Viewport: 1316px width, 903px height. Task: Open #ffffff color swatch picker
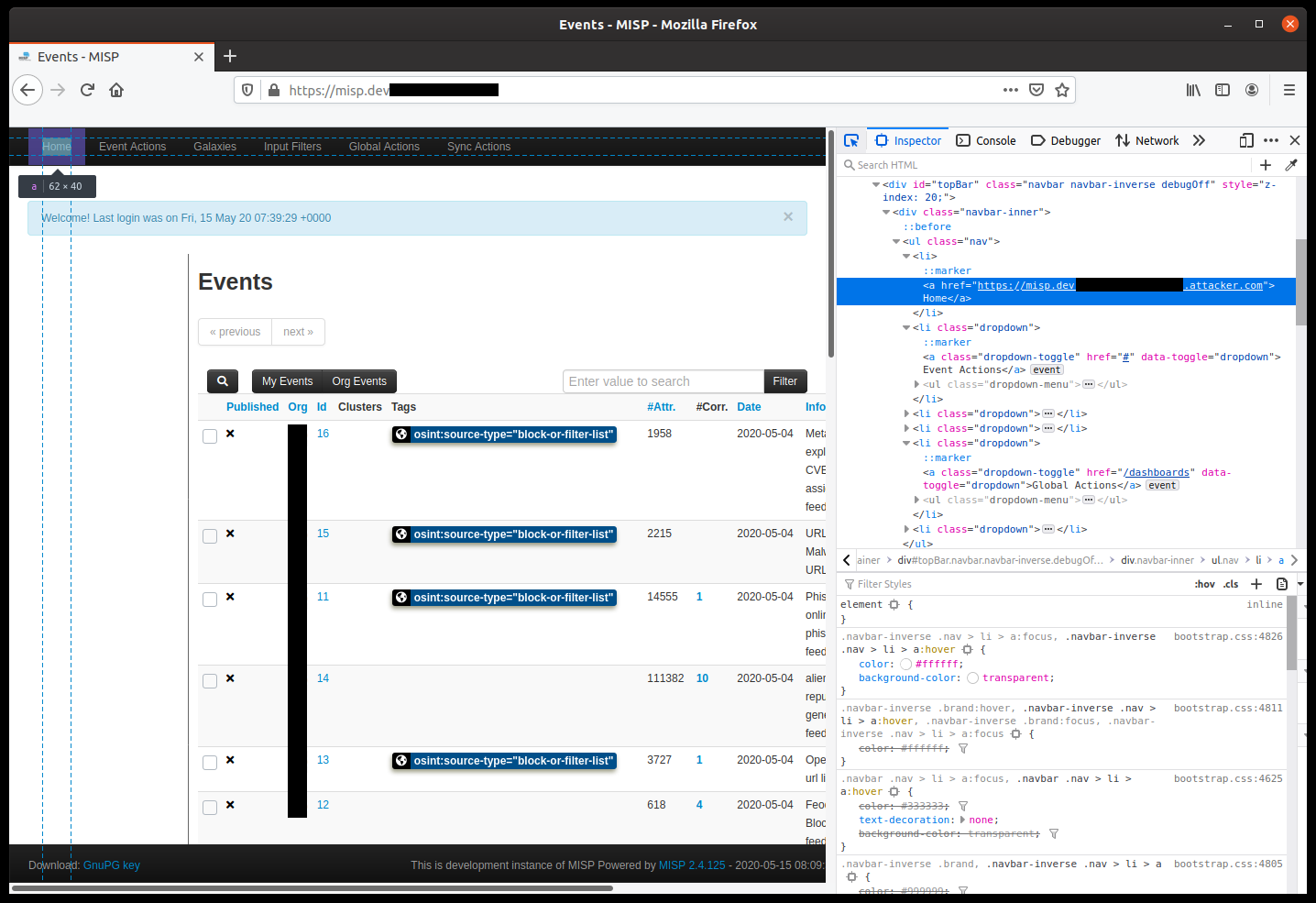906,665
